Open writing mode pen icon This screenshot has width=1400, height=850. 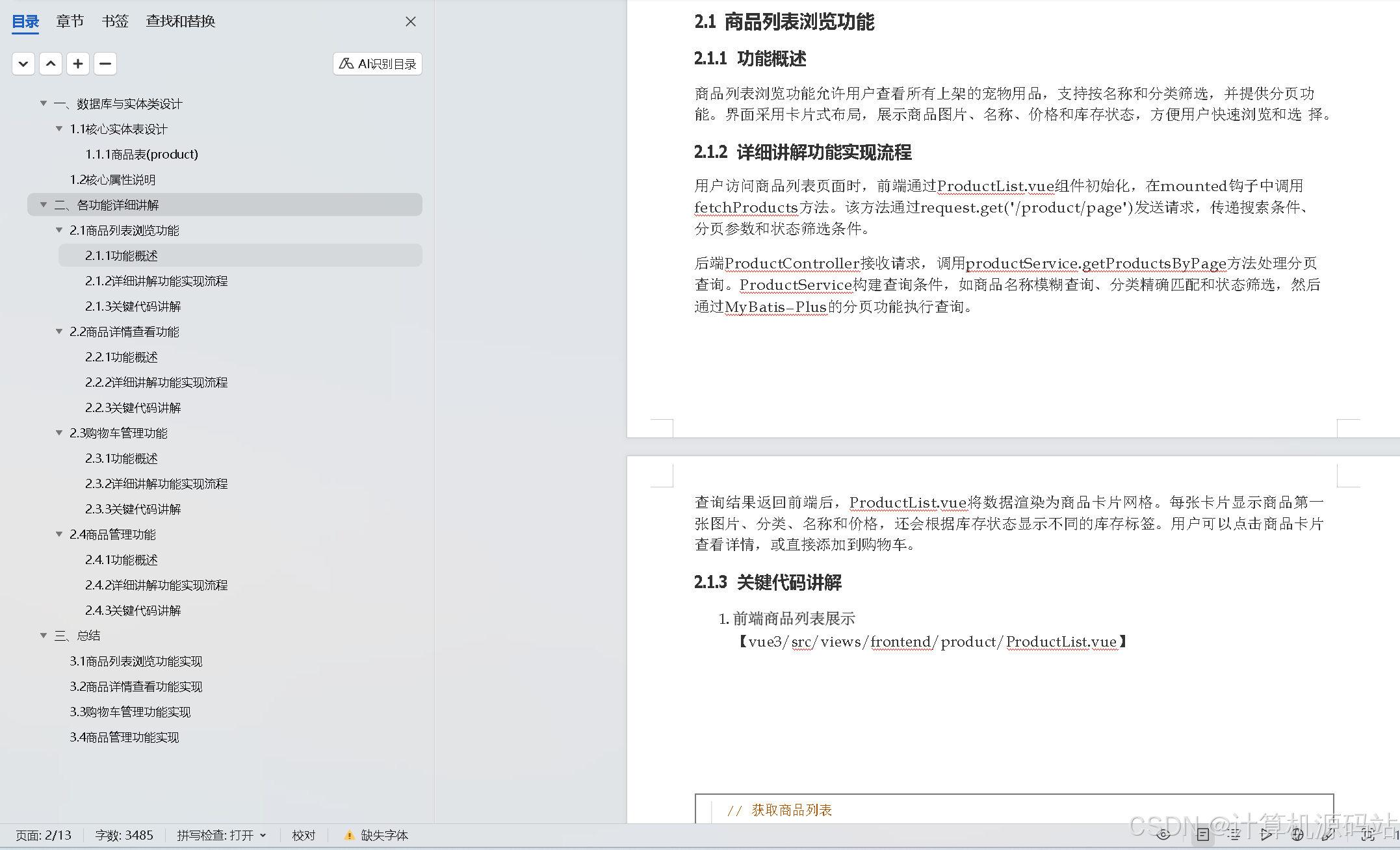tap(1329, 834)
